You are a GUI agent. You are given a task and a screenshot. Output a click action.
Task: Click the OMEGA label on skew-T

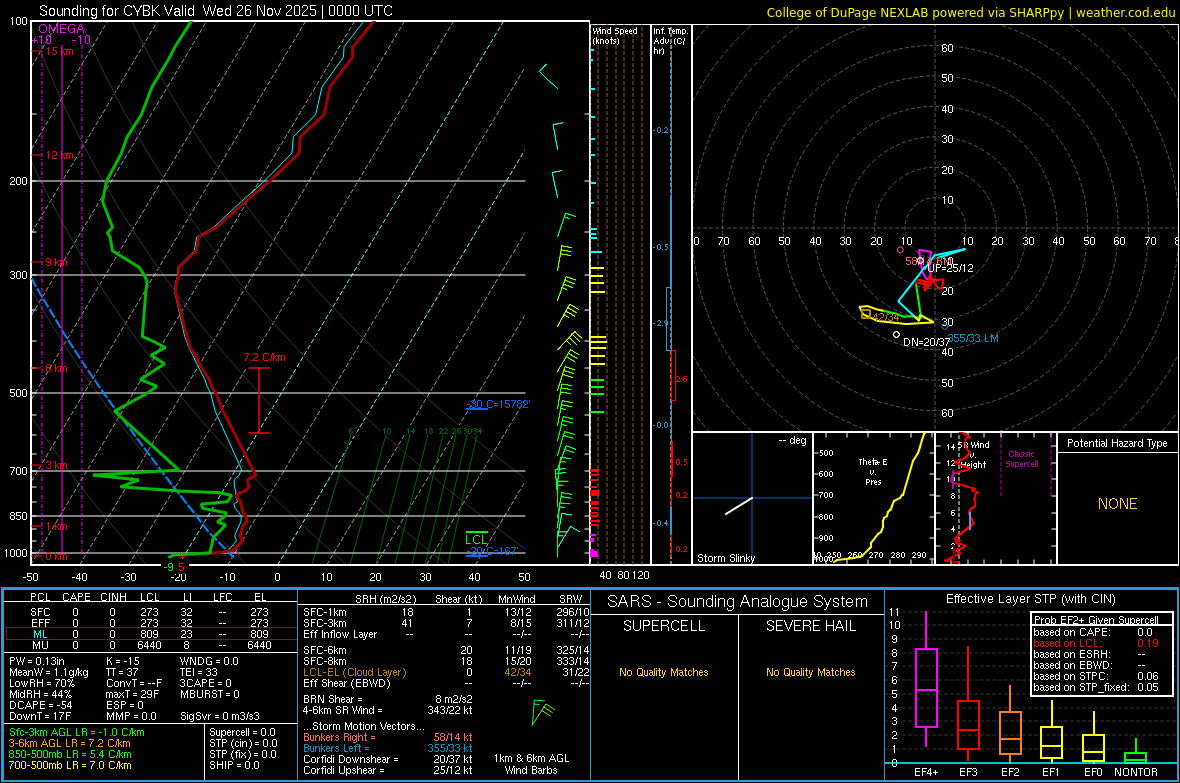[61, 29]
